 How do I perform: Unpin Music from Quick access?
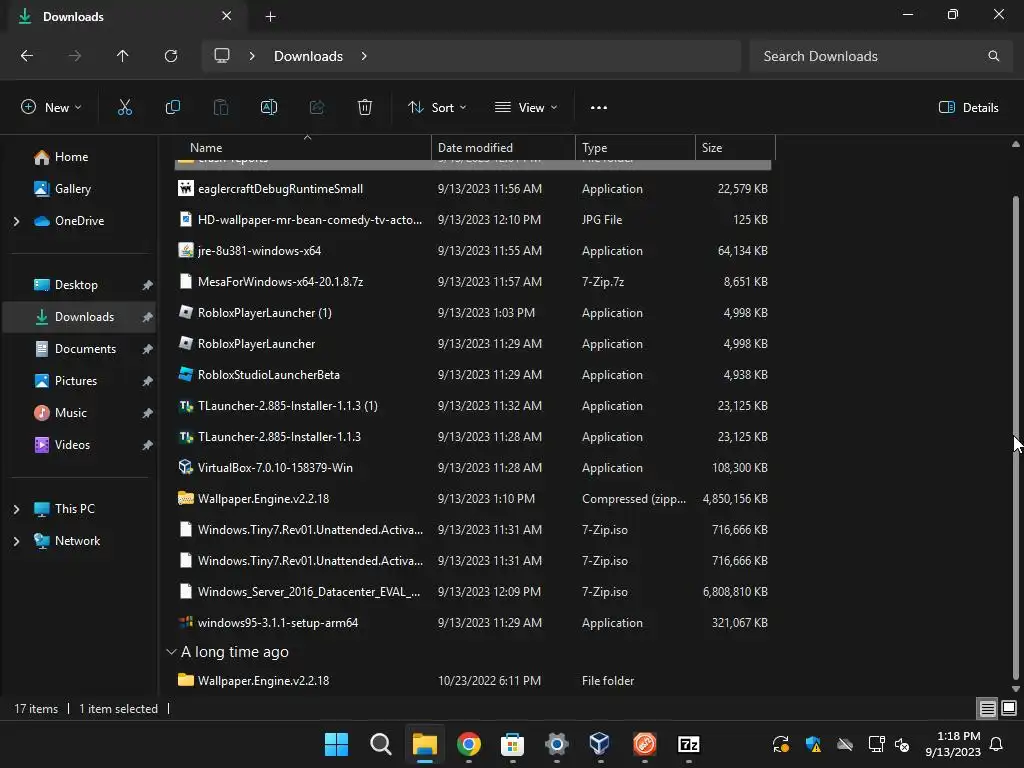click(148, 413)
